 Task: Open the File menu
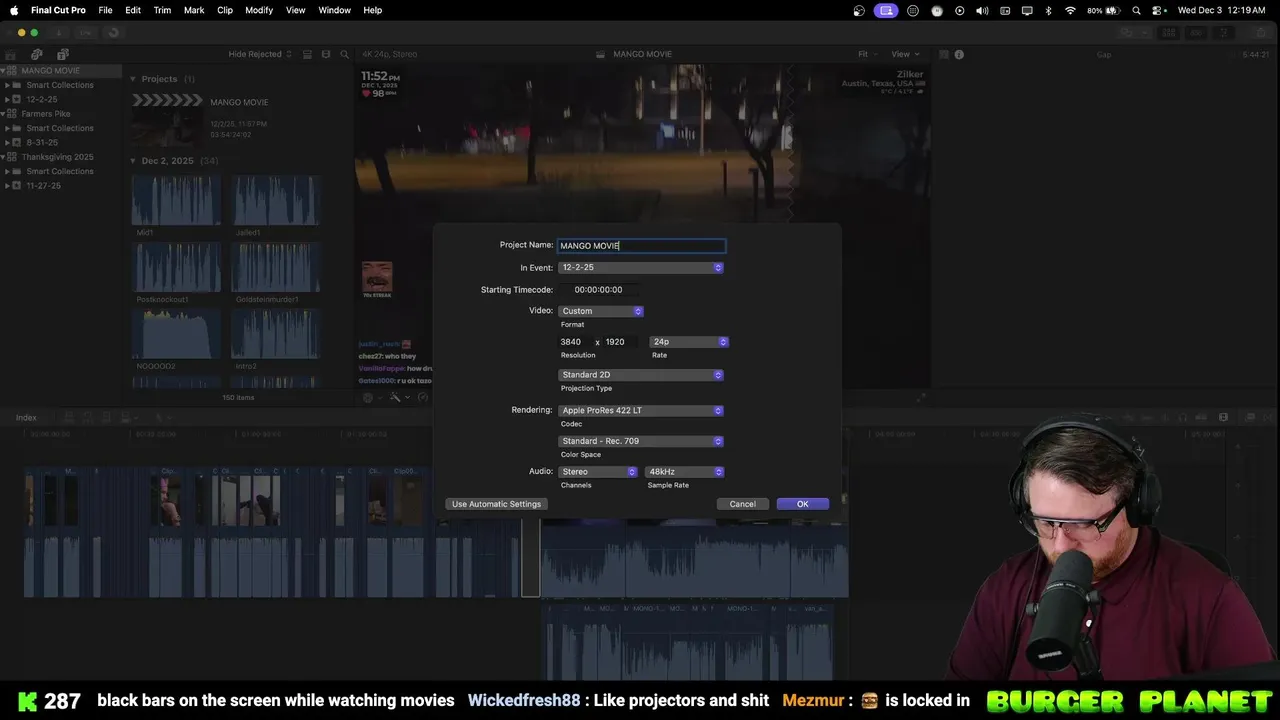pyautogui.click(x=105, y=10)
